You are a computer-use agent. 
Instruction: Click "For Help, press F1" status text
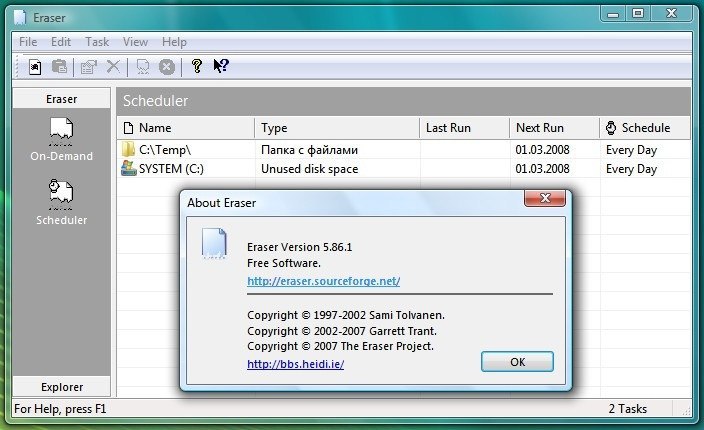[x=60, y=409]
